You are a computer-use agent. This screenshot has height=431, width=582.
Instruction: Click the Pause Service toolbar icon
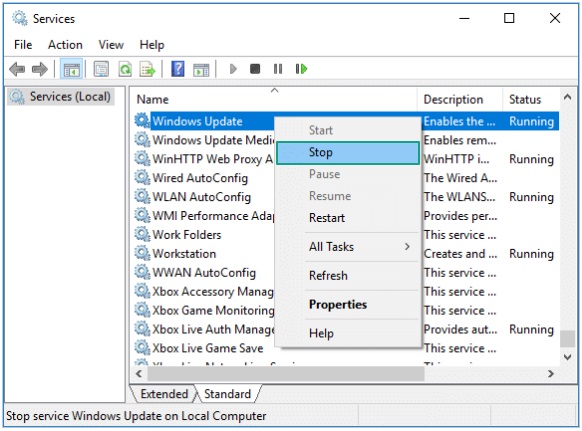(278, 69)
